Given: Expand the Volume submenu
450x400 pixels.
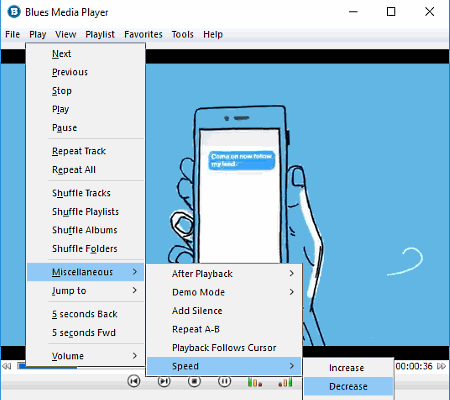Looking at the screenshot, I should [x=85, y=356].
